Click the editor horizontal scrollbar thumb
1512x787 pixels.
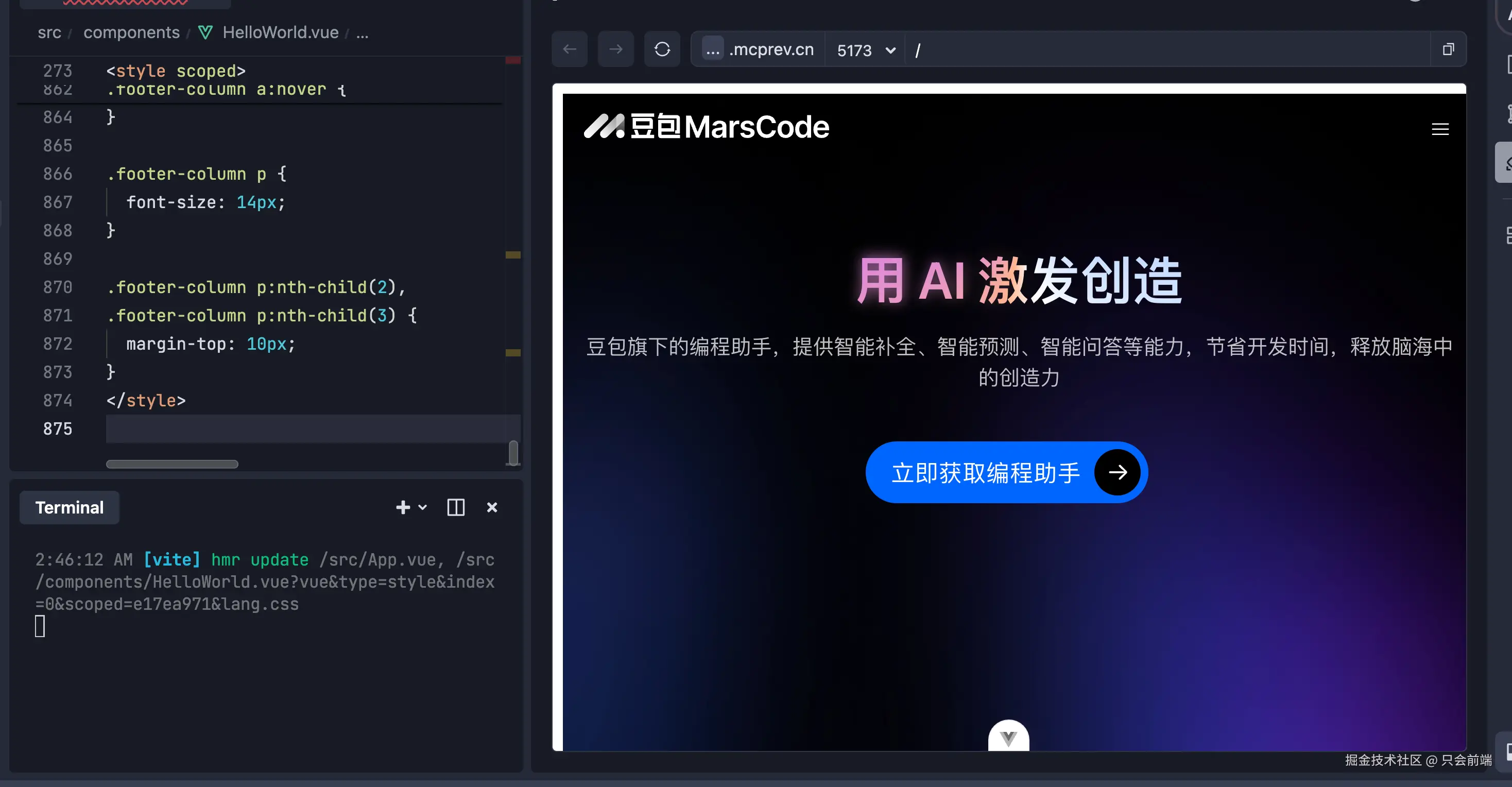[172, 464]
